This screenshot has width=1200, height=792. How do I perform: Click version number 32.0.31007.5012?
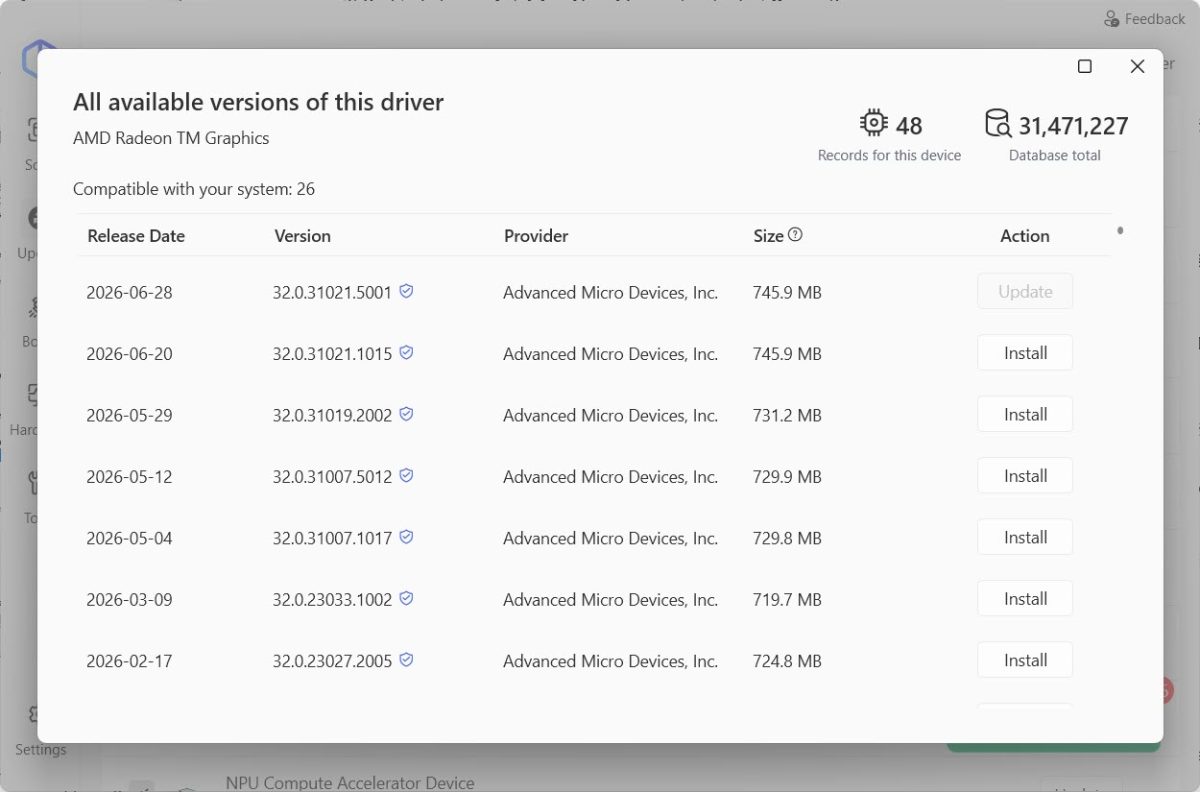(x=332, y=477)
